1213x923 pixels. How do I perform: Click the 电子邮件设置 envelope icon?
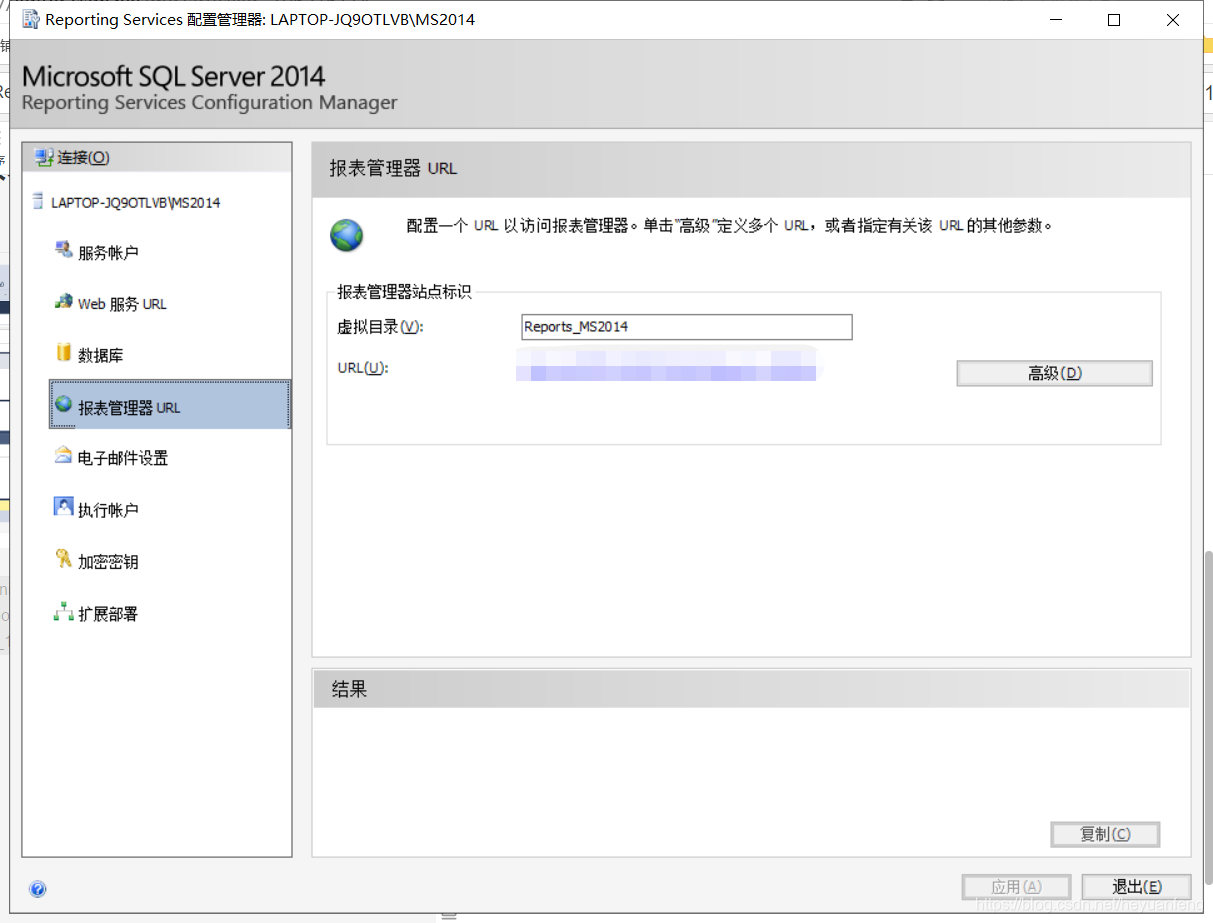coord(63,455)
